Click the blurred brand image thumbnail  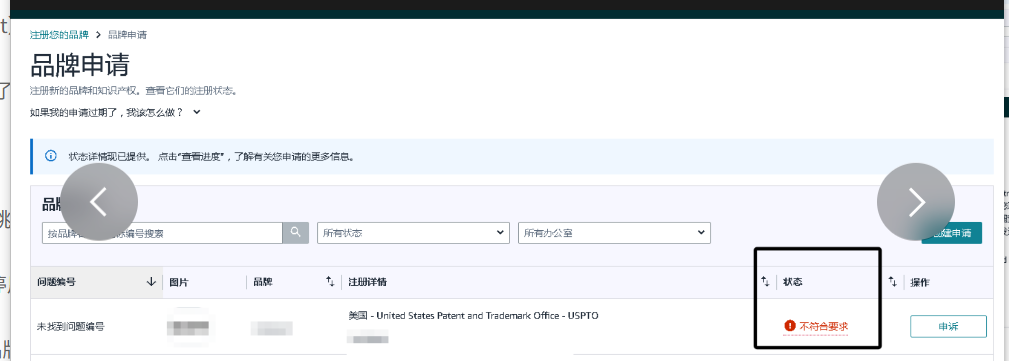188,328
